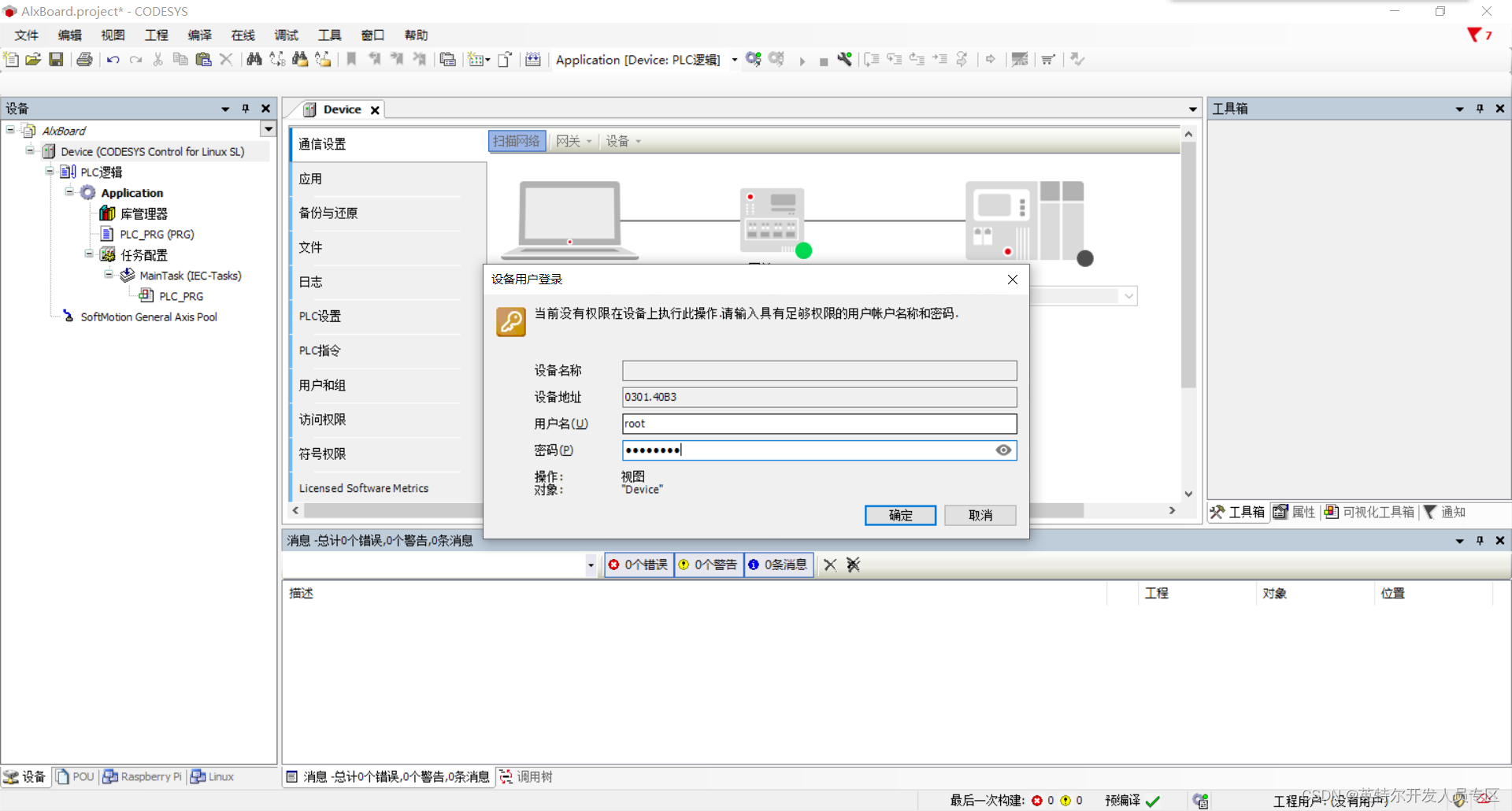Screen dimensions: 1512x811
Task: Pin the 设备 panel with pushpin
Action: point(246,109)
